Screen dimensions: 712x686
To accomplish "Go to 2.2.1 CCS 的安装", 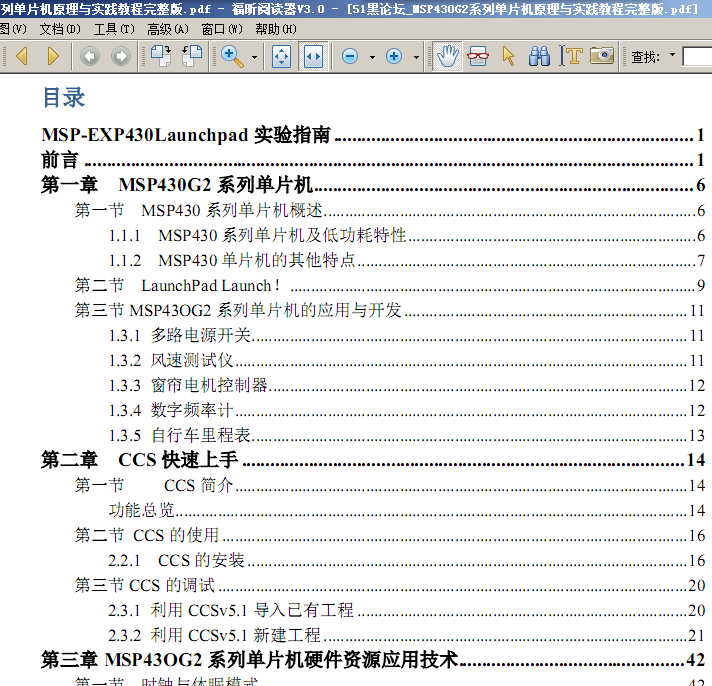I will pyautogui.click(x=407, y=560).
